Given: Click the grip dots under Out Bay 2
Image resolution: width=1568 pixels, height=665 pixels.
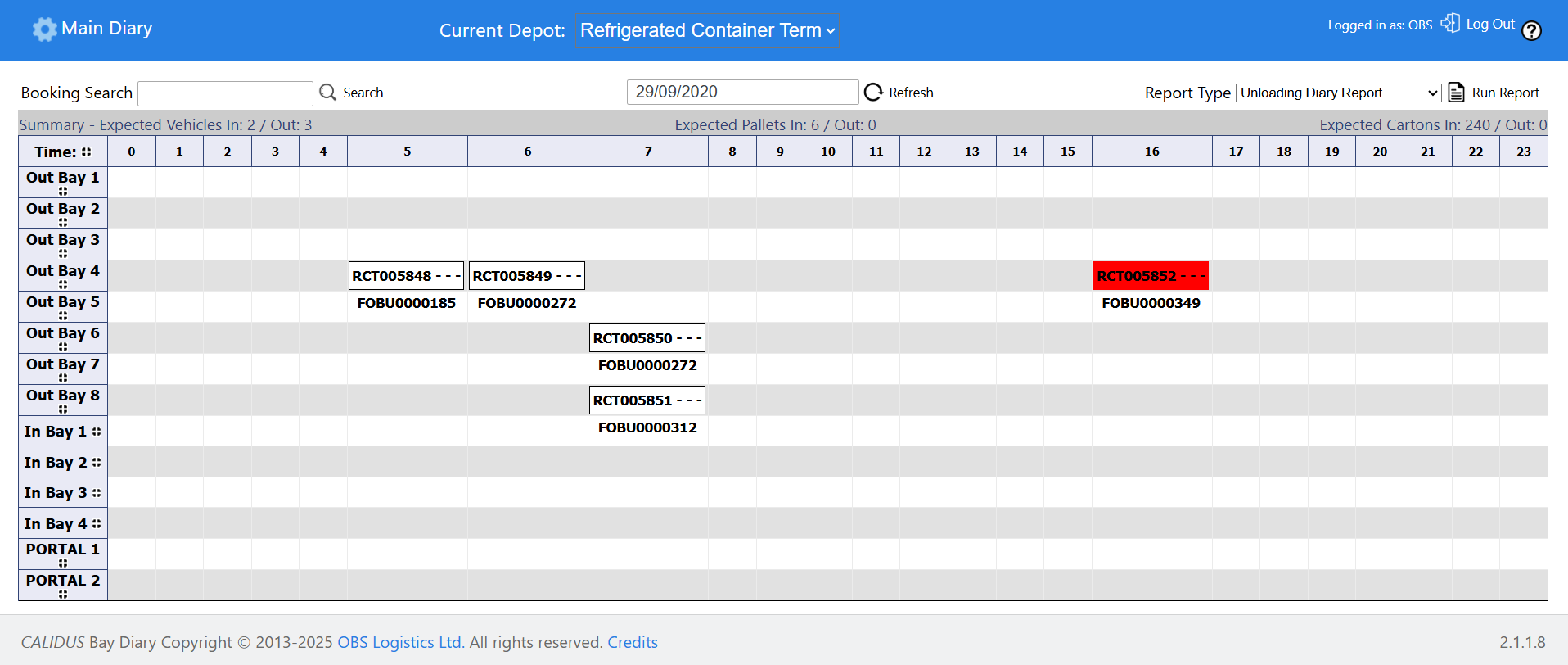Looking at the screenshot, I should (63, 222).
